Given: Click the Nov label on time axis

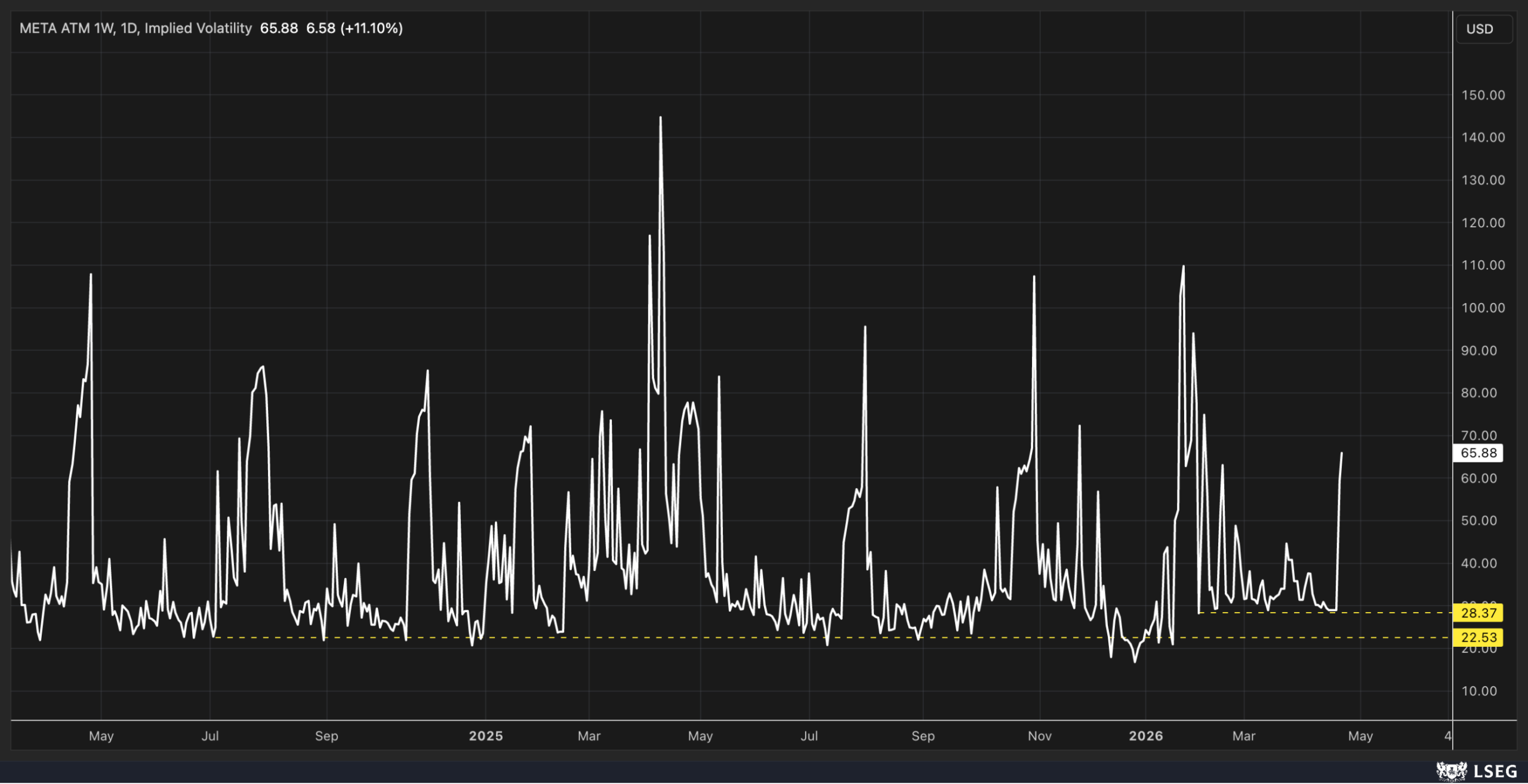Looking at the screenshot, I should [1040, 736].
